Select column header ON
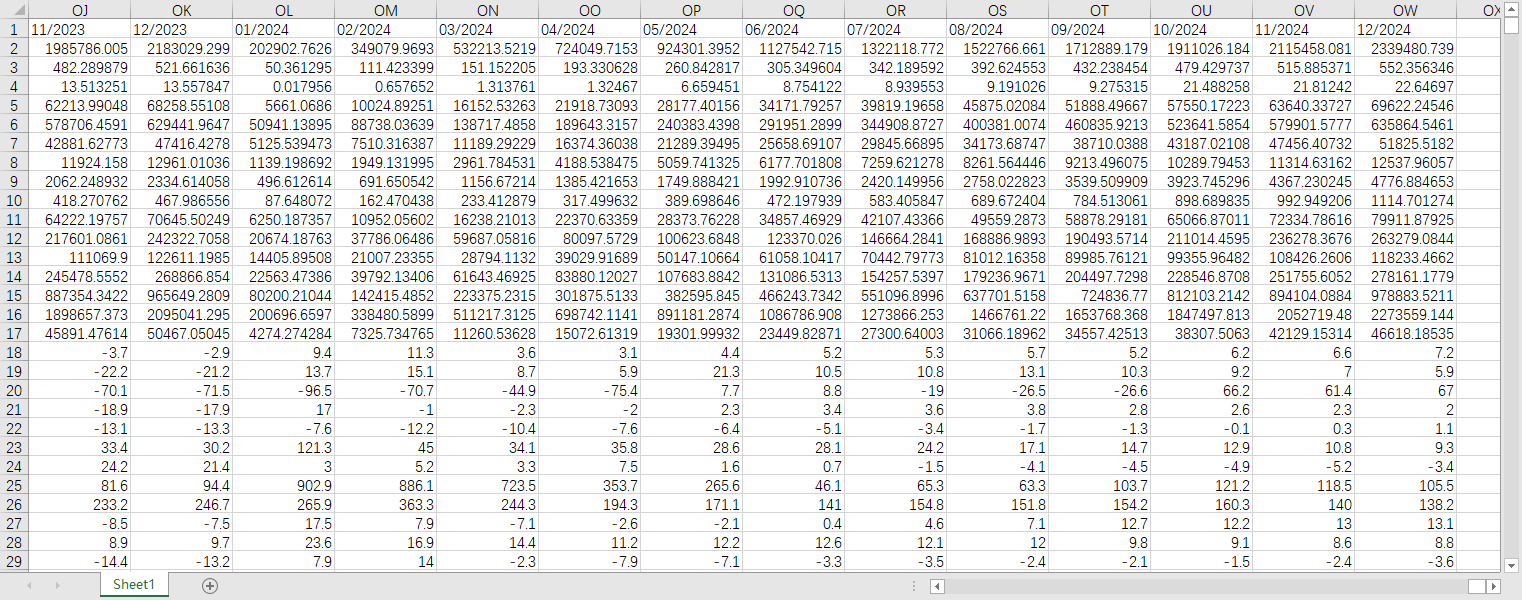1522x600 pixels. (x=487, y=10)
